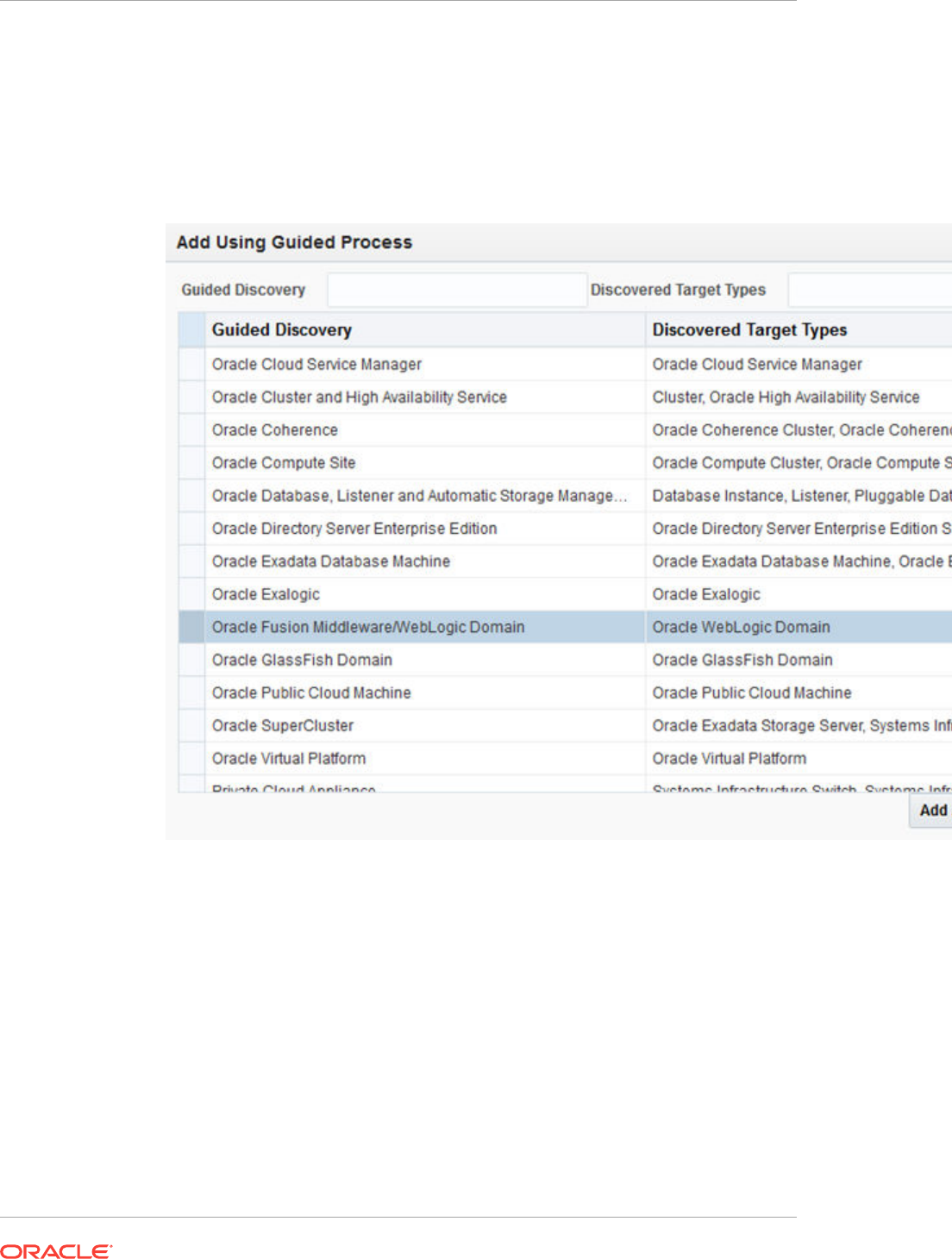Click Cluster, Oracle High Availability Service cell

pos(799,398)
